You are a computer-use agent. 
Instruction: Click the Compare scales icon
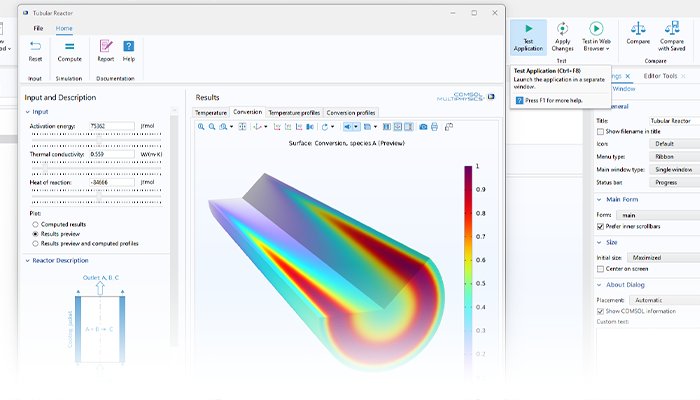pyautogui.click(x=638, y=29)
